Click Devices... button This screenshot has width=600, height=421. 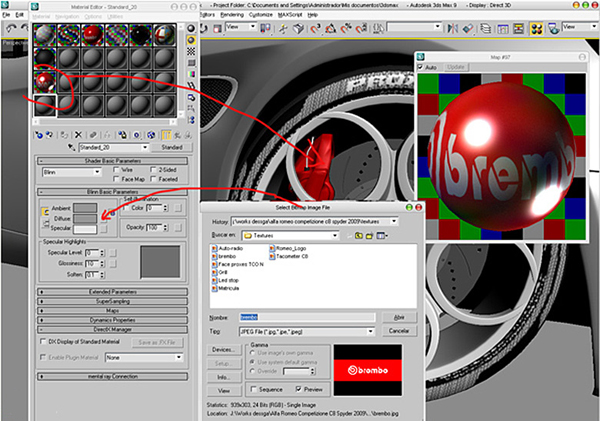pos(224,349)
